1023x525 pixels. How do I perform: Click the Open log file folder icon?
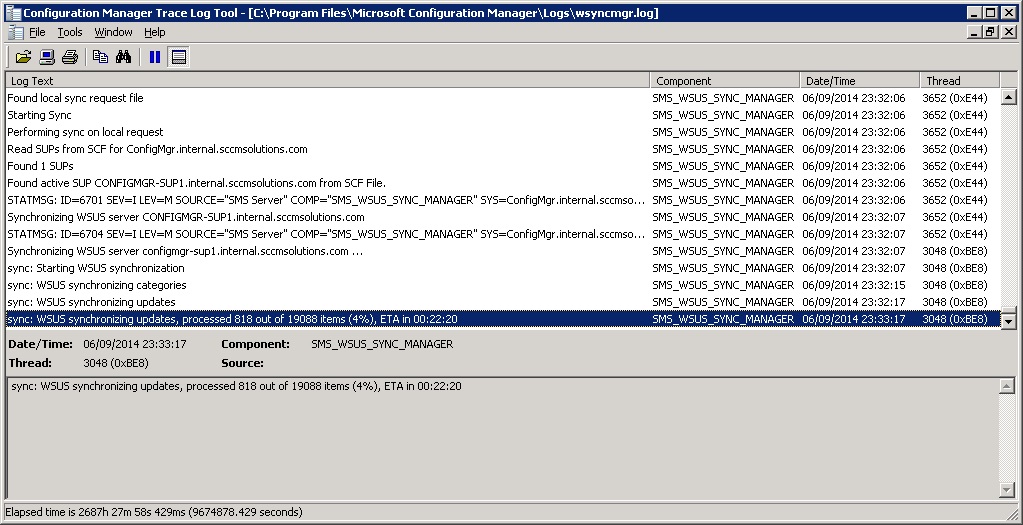click(x=23, y=57)
